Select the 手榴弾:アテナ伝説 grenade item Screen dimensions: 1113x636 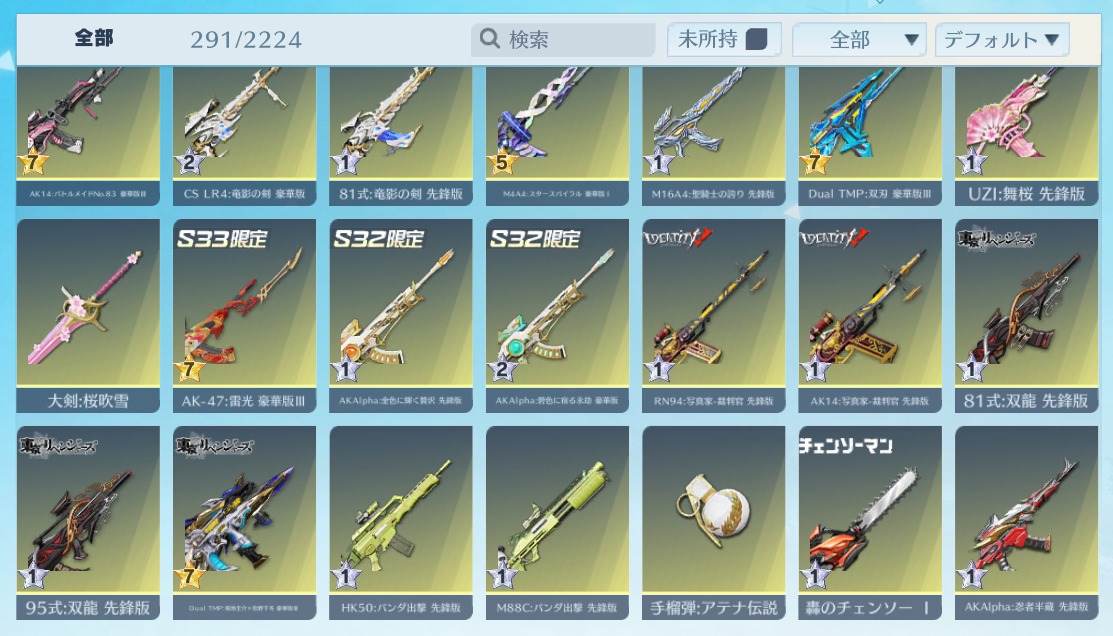click(x=713, y=523)
